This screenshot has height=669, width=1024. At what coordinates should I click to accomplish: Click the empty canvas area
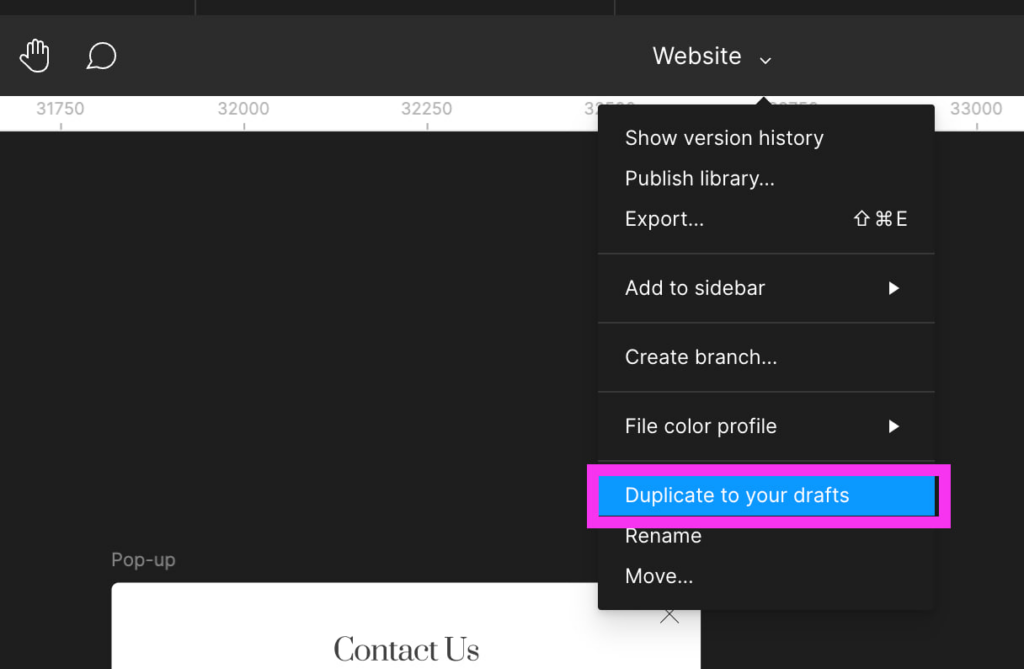click(x=300, y=330)
